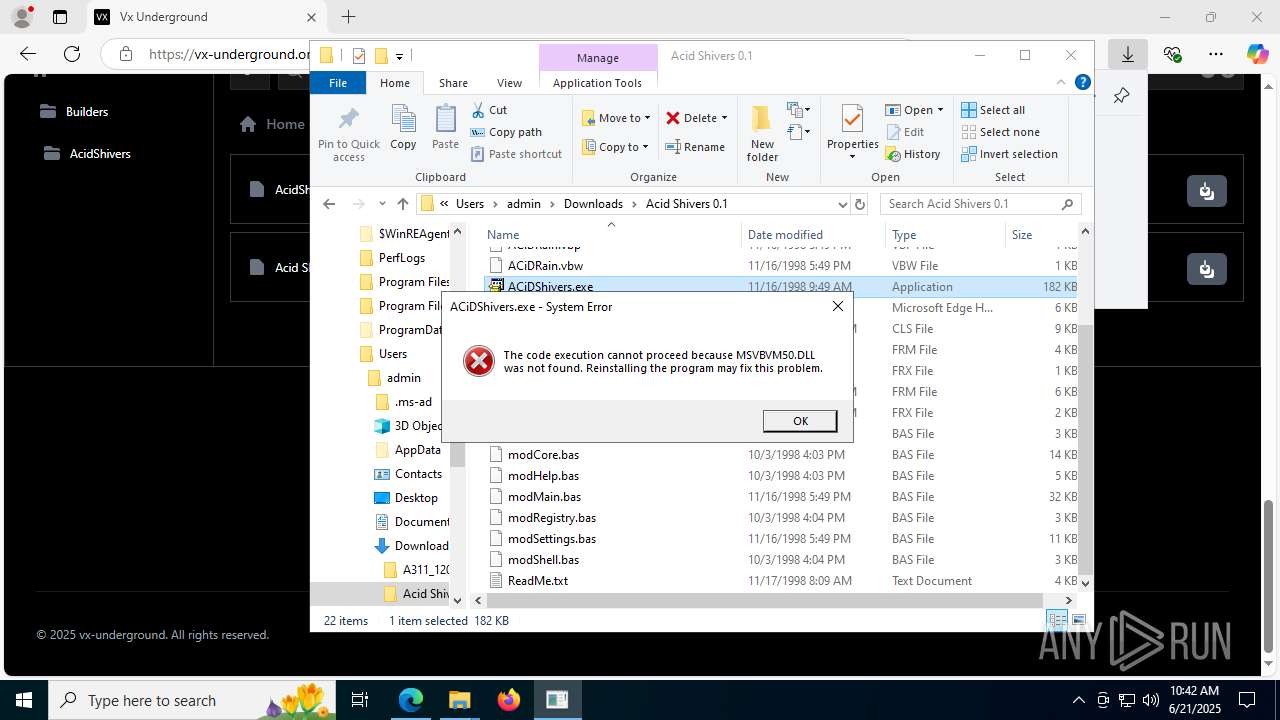The image size is (1280, 720).
Task: Select PerfLogs folder in navigation tree
Action: (401, 258)
